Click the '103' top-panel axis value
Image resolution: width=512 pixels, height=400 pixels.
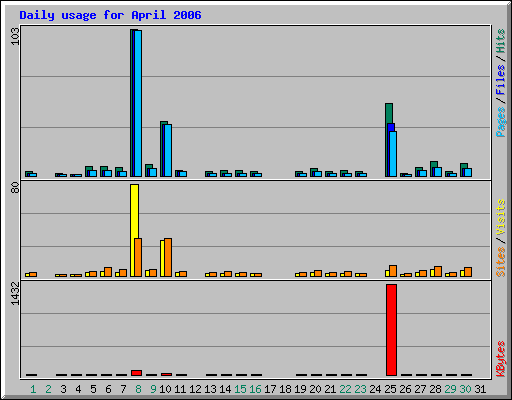pos(15,36)
